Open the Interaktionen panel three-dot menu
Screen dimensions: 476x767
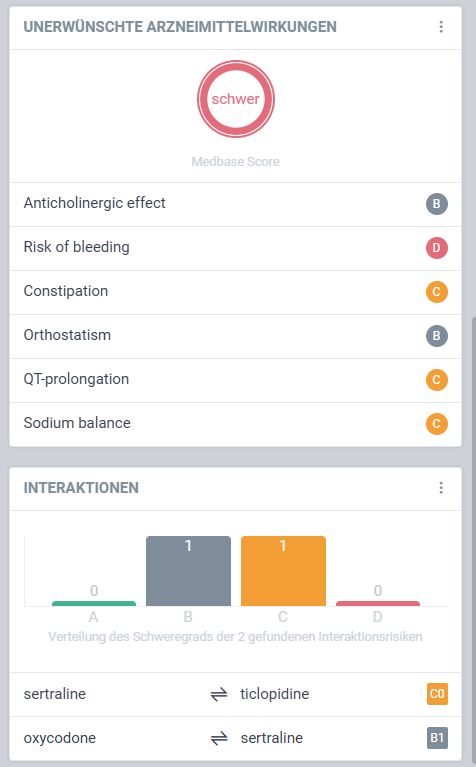point(441,488)
